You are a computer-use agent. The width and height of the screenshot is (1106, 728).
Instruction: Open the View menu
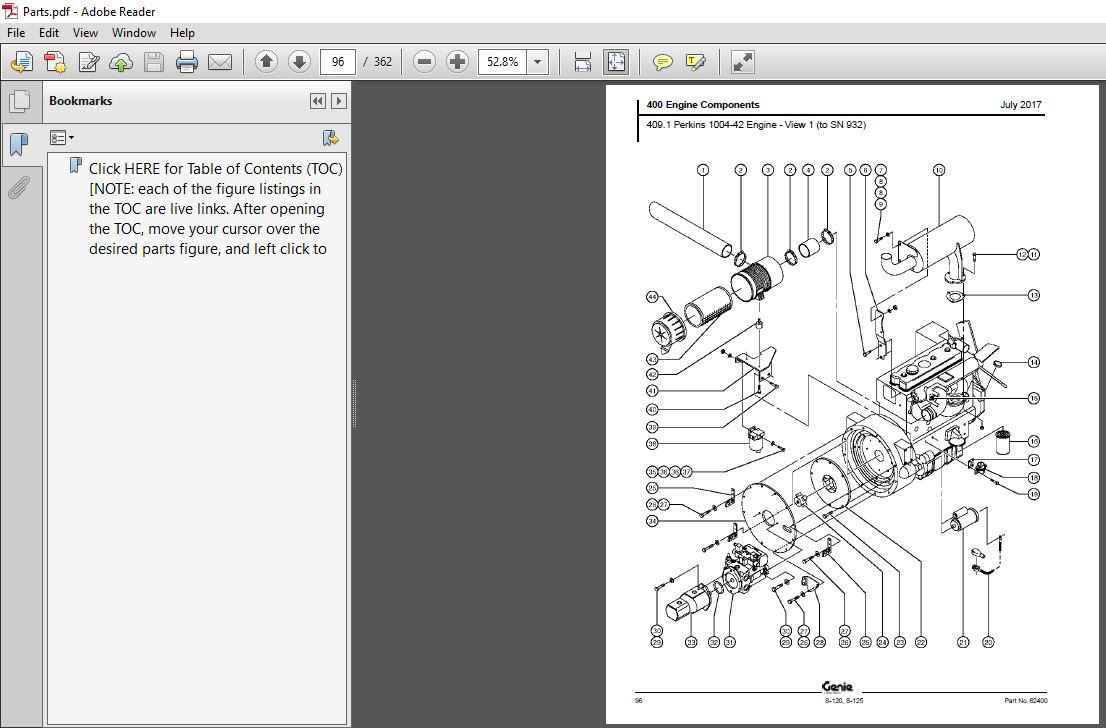85,32
